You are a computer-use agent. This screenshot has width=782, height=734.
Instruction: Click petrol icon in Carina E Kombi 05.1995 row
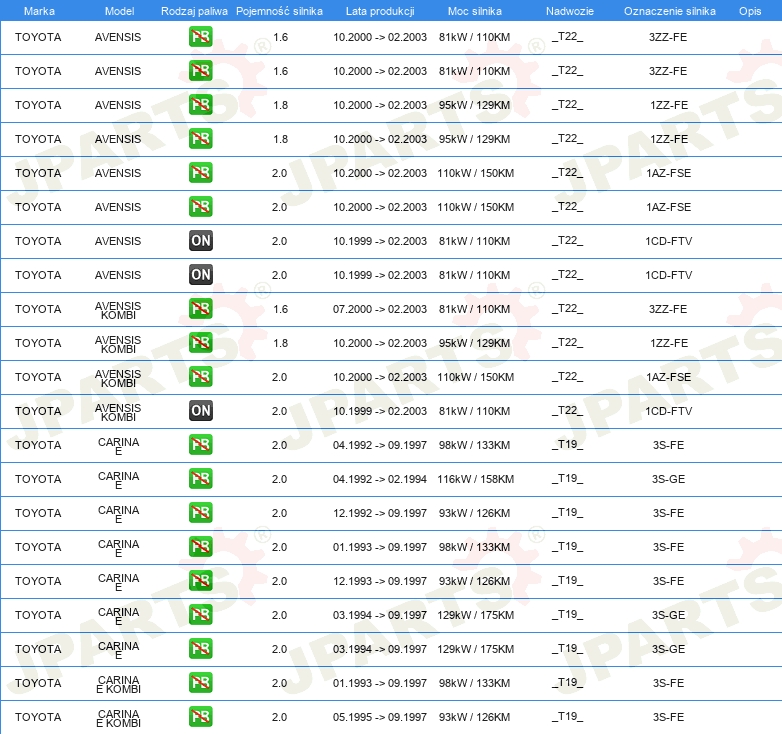[200, 716]
